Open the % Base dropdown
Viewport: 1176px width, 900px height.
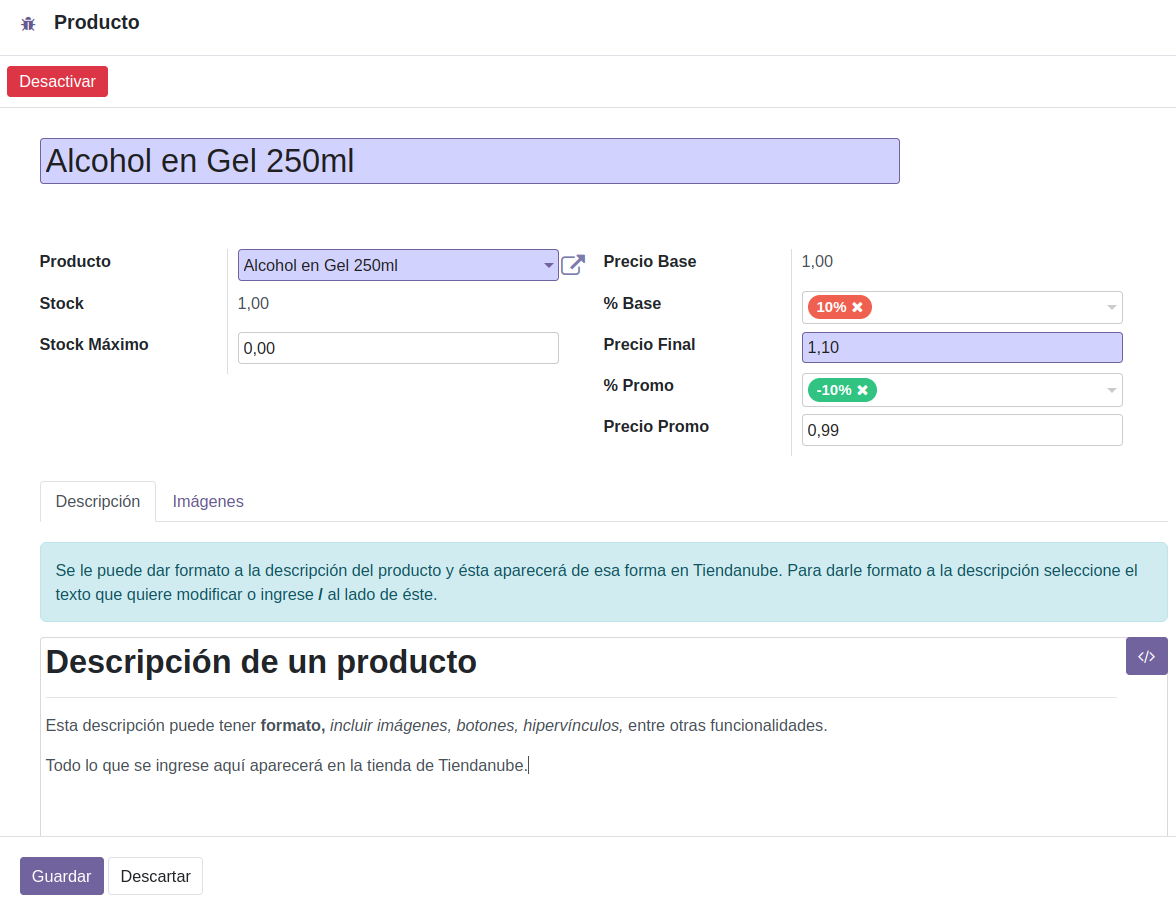(x=1111, y=307)
